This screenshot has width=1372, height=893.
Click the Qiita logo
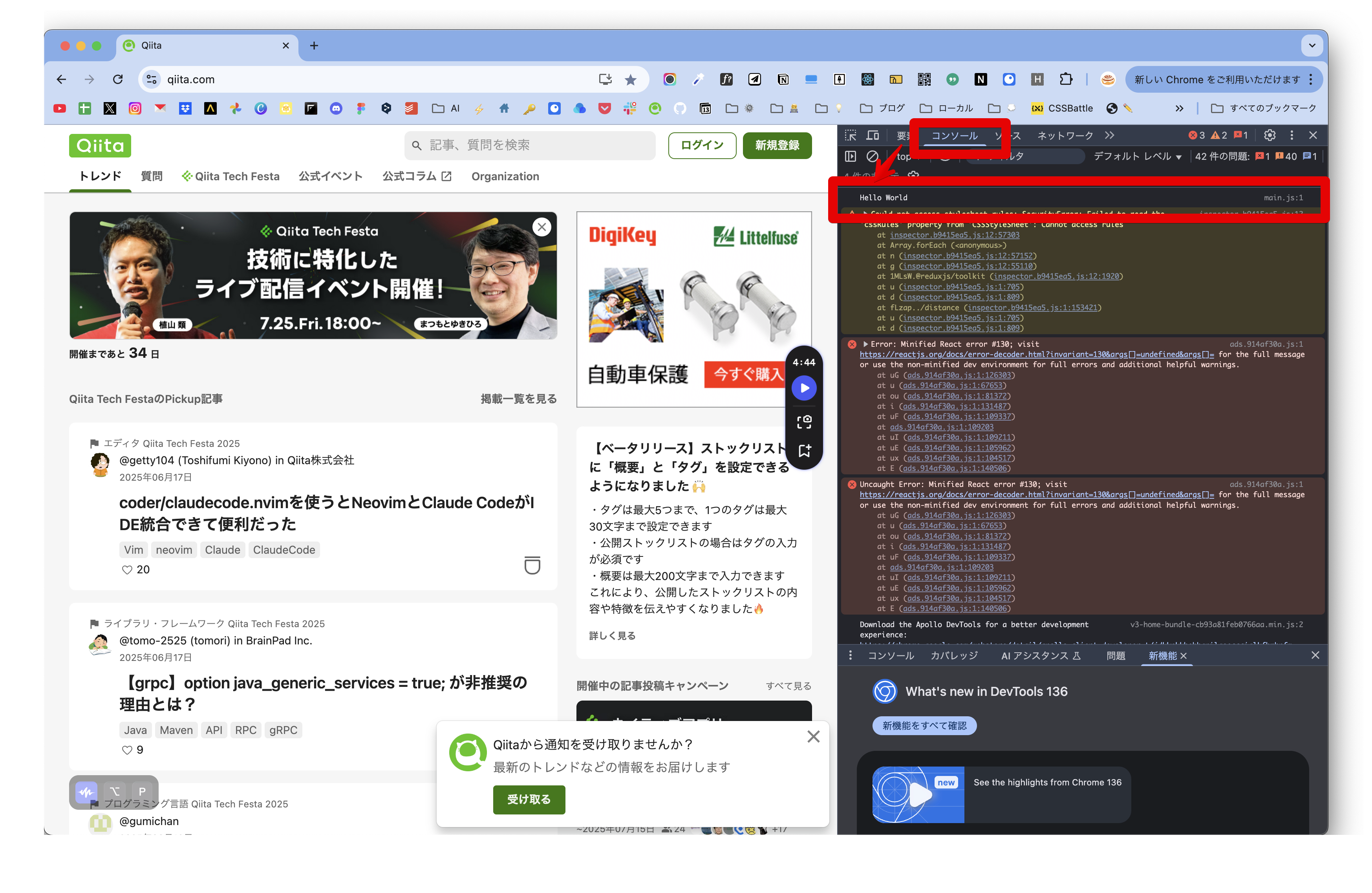pyautogui.click(x=100, y=145)
